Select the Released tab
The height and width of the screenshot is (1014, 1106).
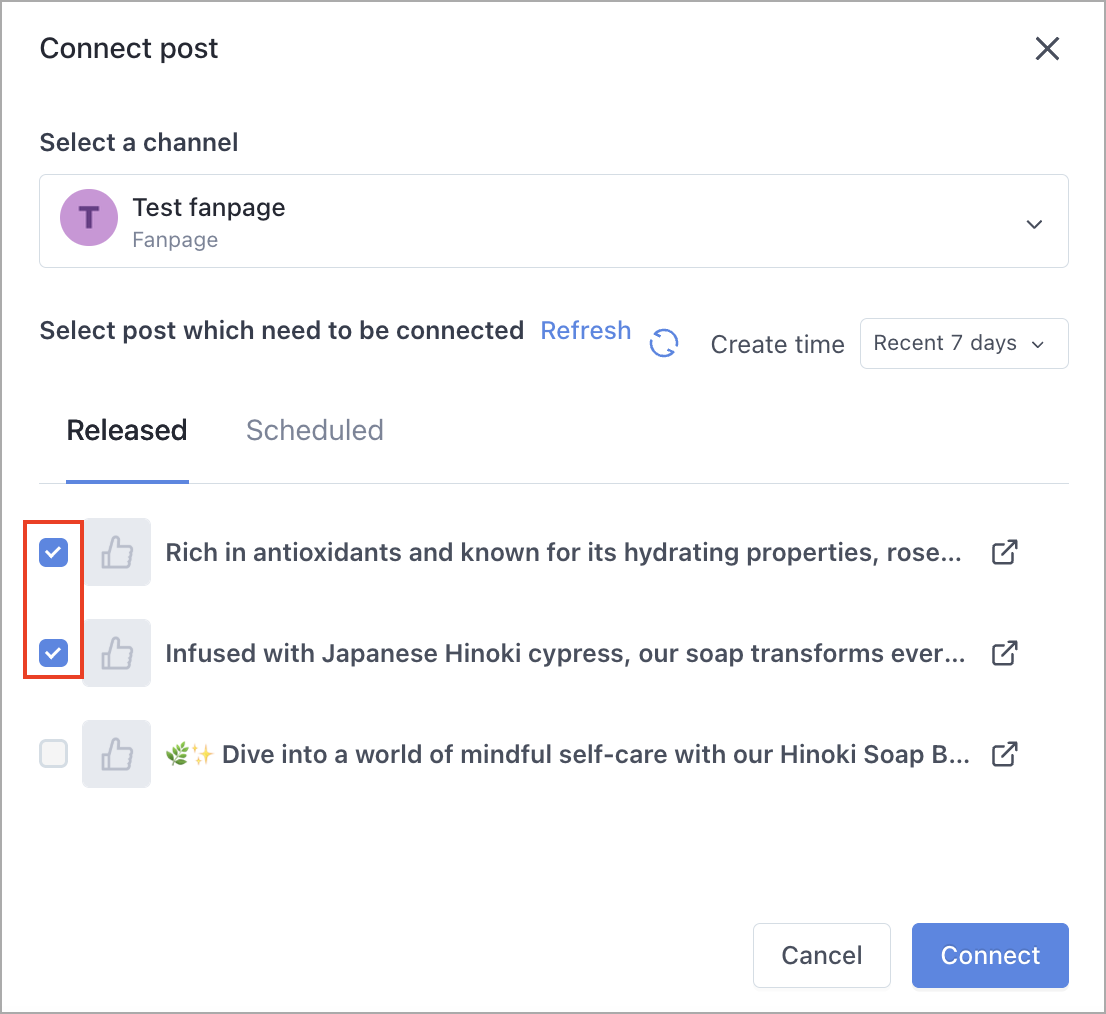(127, 430)
